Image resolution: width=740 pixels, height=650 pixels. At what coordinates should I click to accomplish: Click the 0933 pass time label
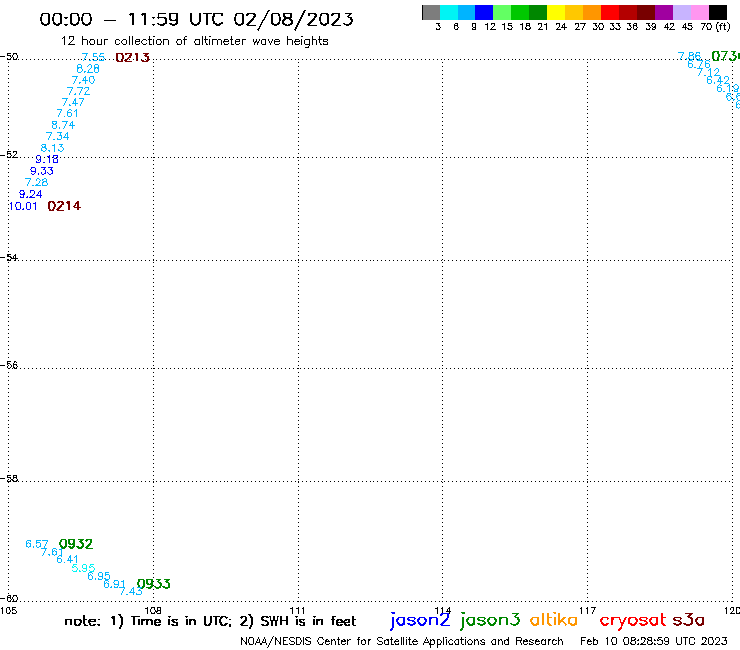(x=153, y=584)
